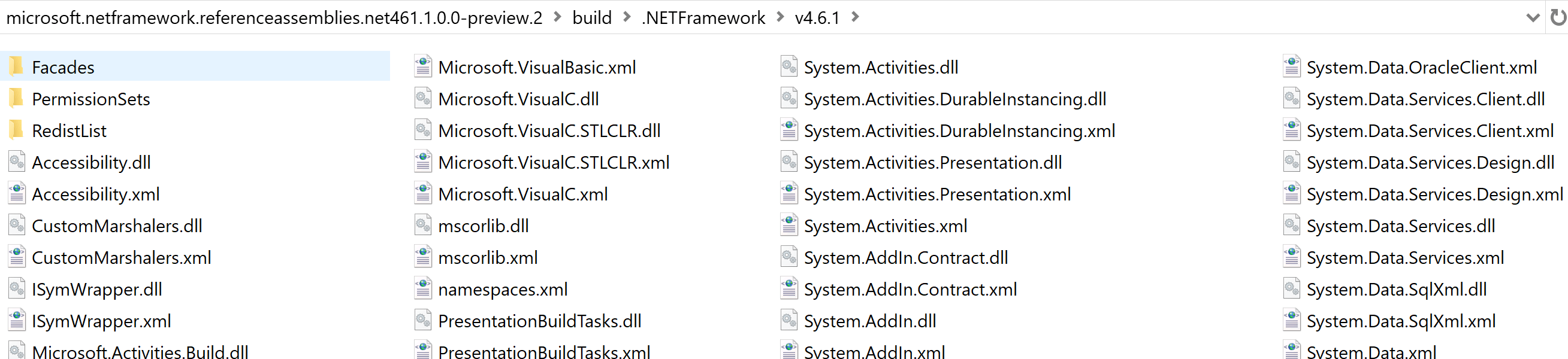Viewport: 1568px width, 359px height.
Task: Select the CustomMarshalers.dll file icon
Action: click(16, 225)
